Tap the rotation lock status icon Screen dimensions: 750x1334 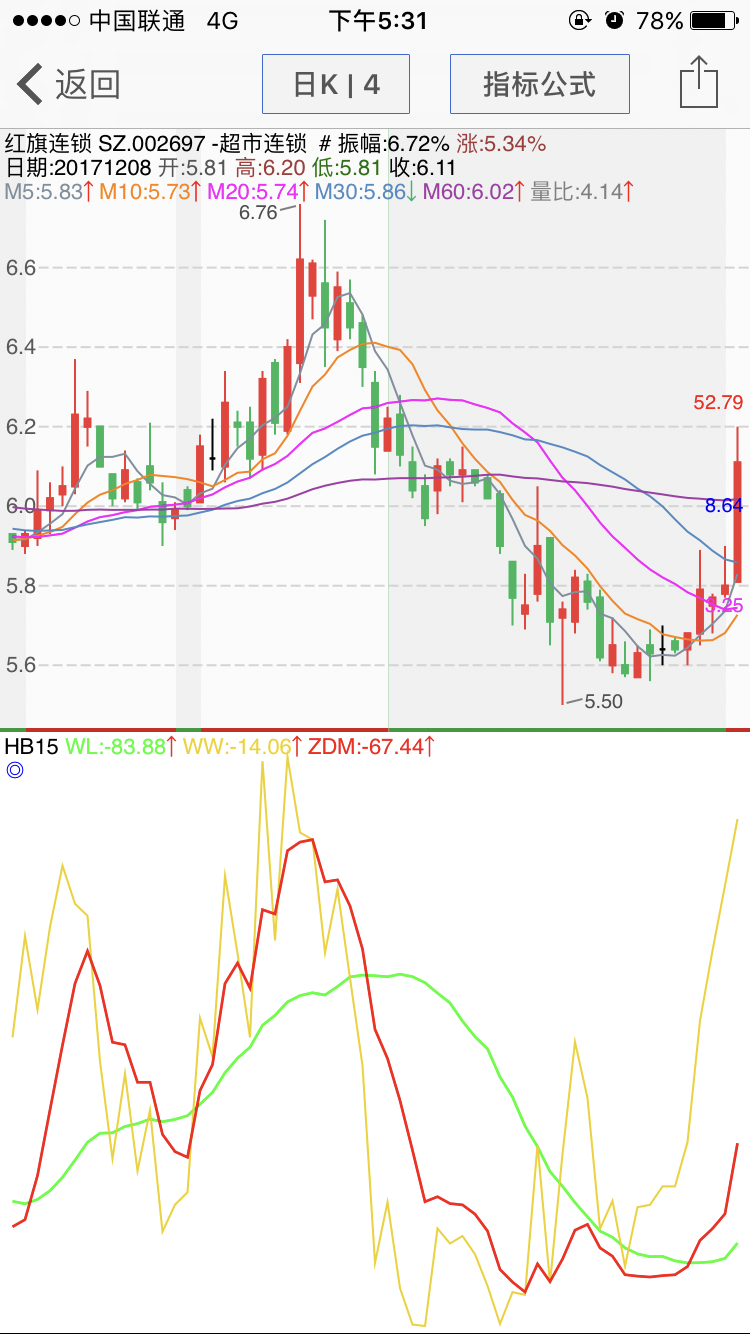point(579,20)
